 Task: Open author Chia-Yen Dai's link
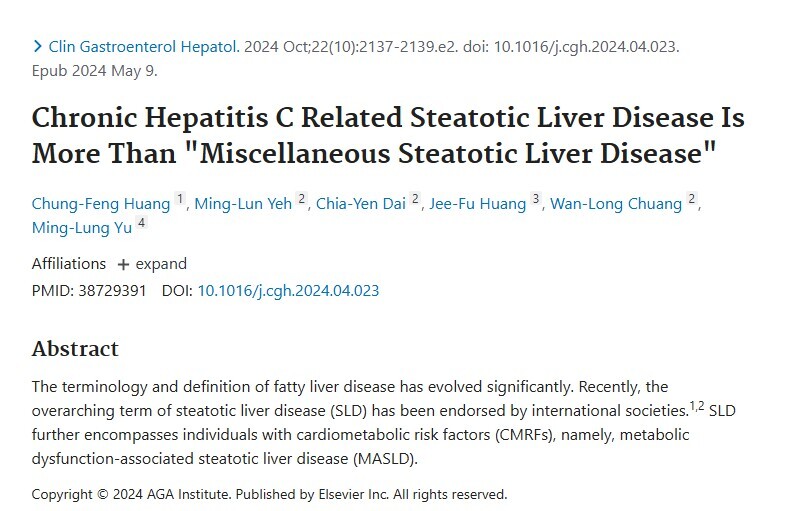click(x=361, y=204)
